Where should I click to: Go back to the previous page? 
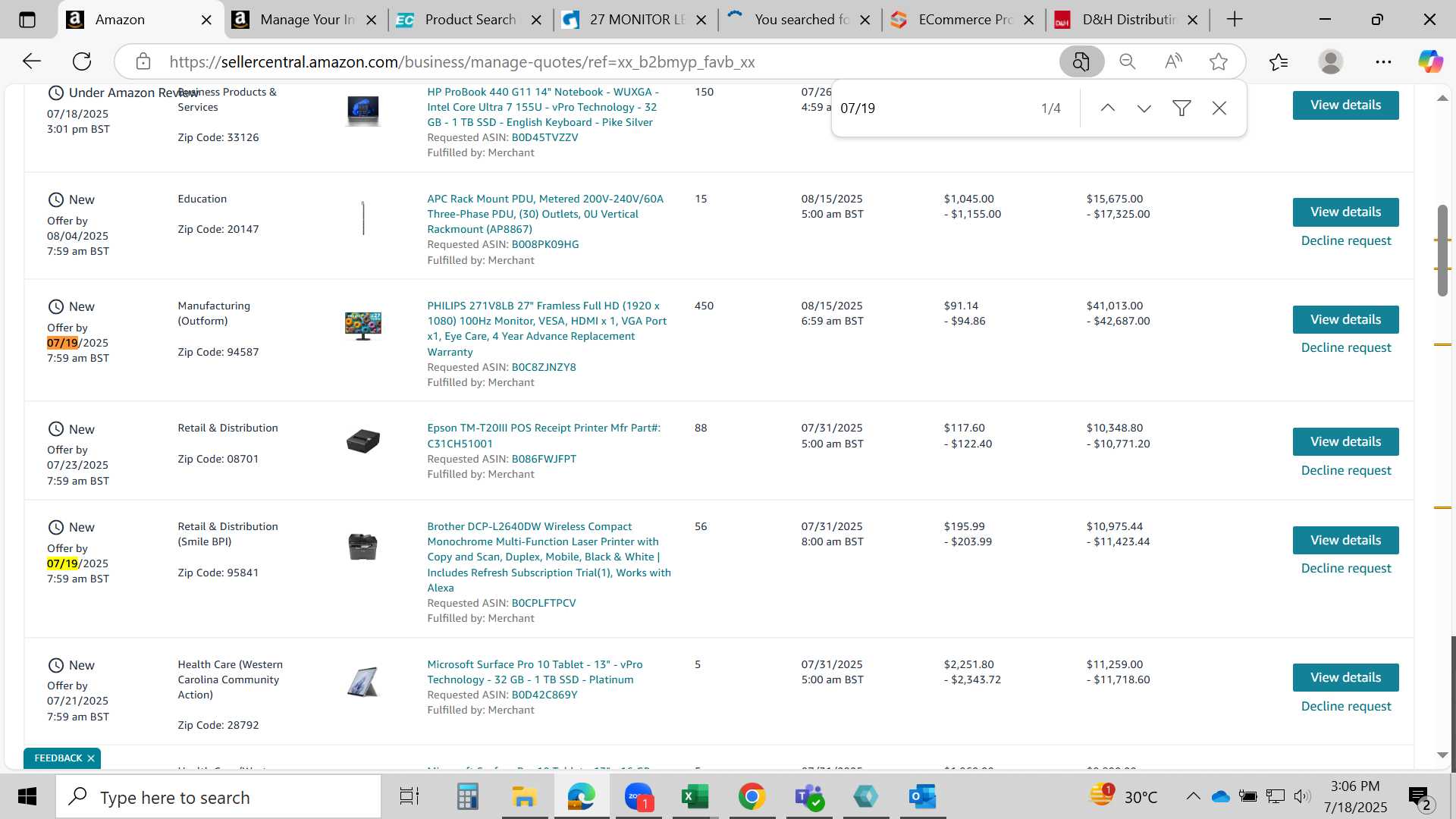pos(31,61)
